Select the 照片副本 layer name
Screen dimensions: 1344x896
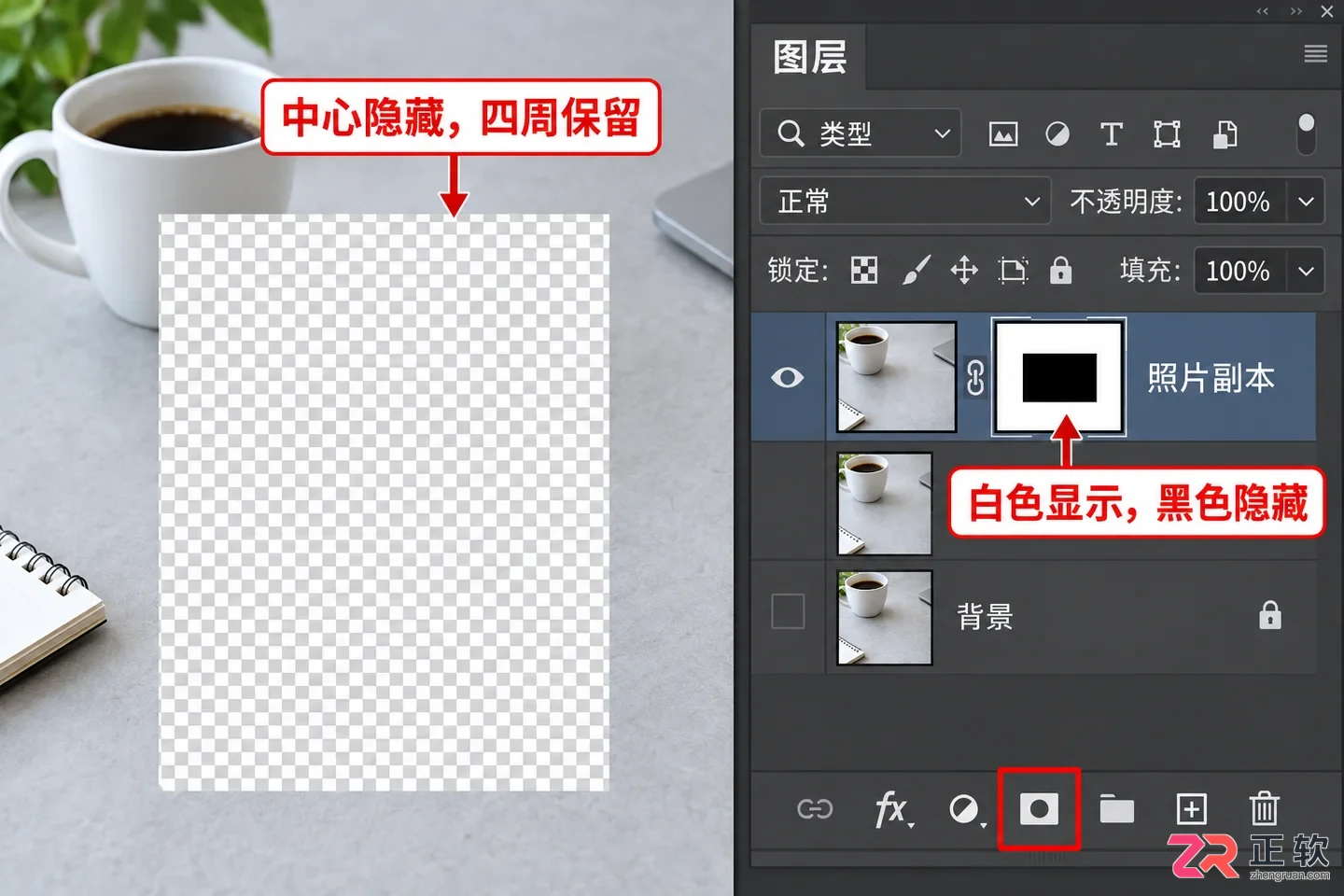click(1211, 378)
